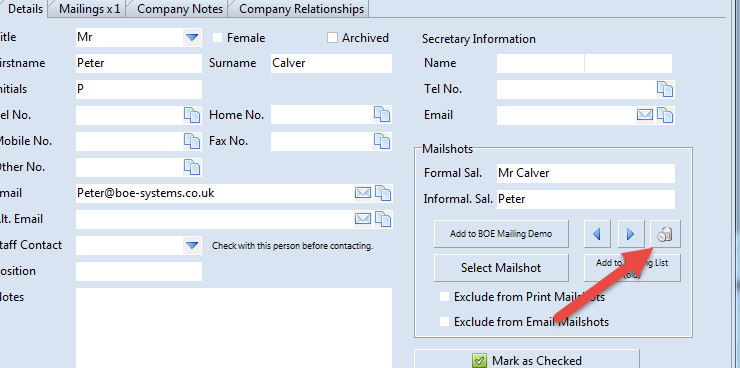Click envelope icon in Secretary Email row
Image resolution: width=740 pixels, height=368 pixels.
click(x=645, y=115)
